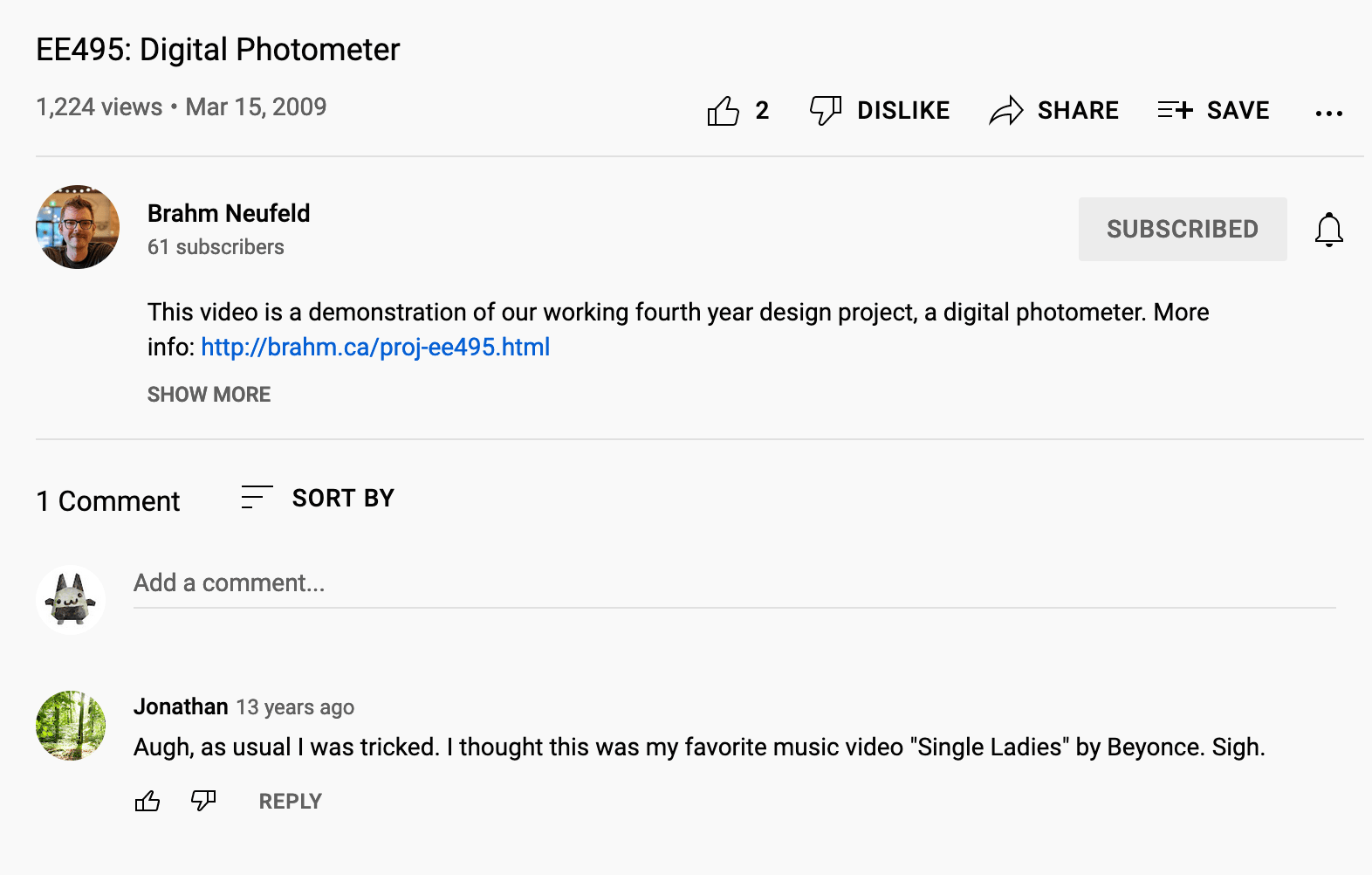The image size is (1372, 875).
Task: Open the three-dot more actions menu
Action: click(1328, 113)
